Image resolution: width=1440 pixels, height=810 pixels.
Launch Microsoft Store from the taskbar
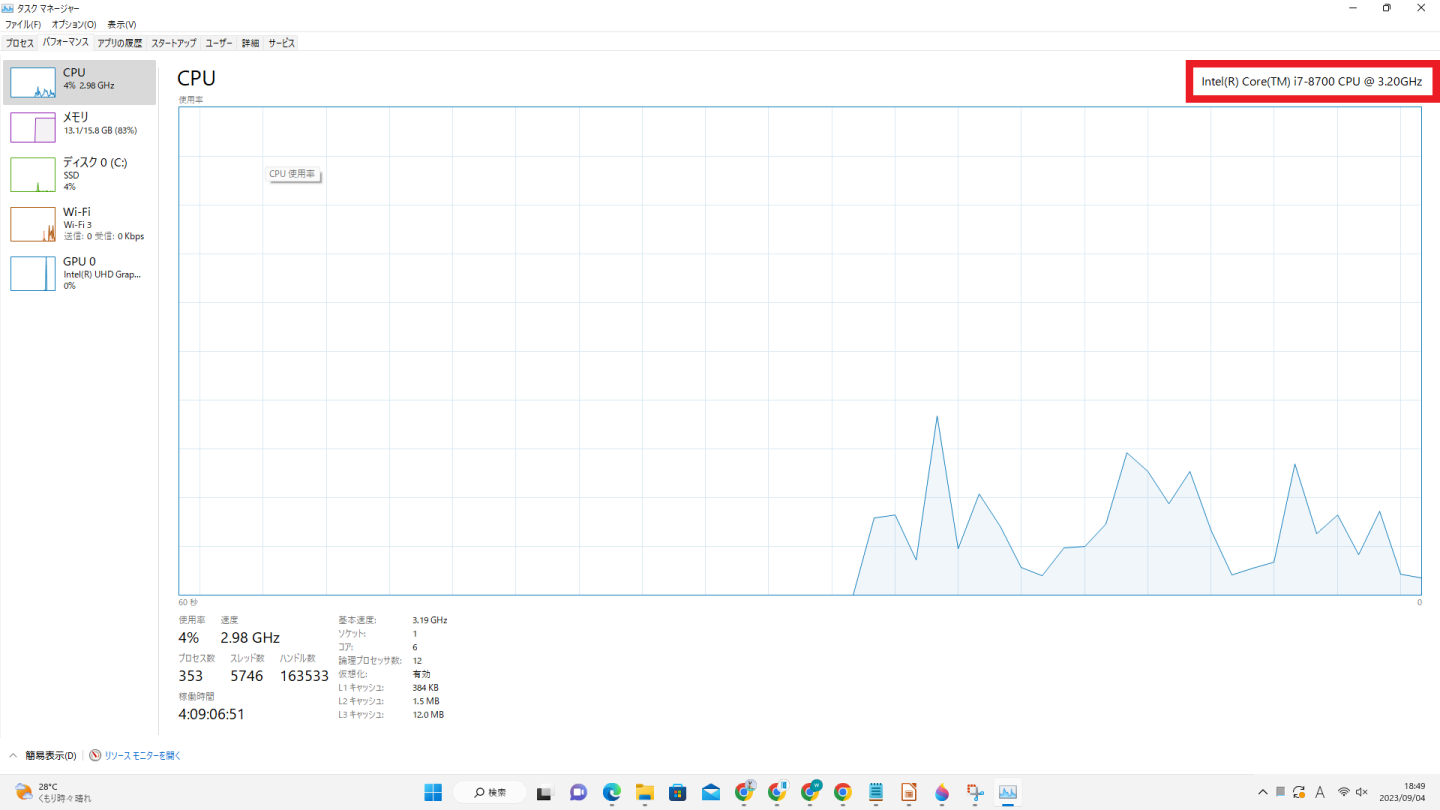677,793
